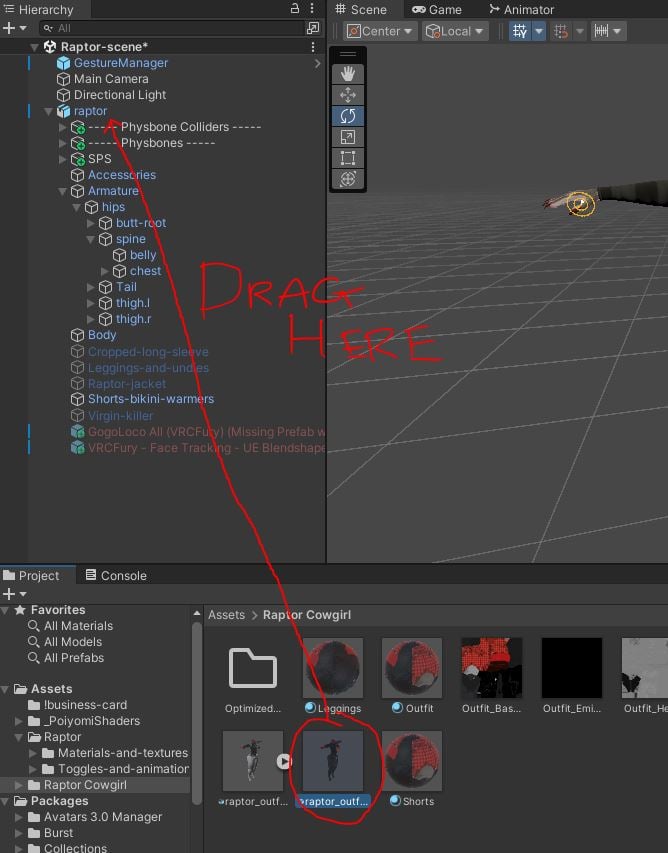Switch to the Game tab
This screenshot has height=853, width=668.
[437, 10]
